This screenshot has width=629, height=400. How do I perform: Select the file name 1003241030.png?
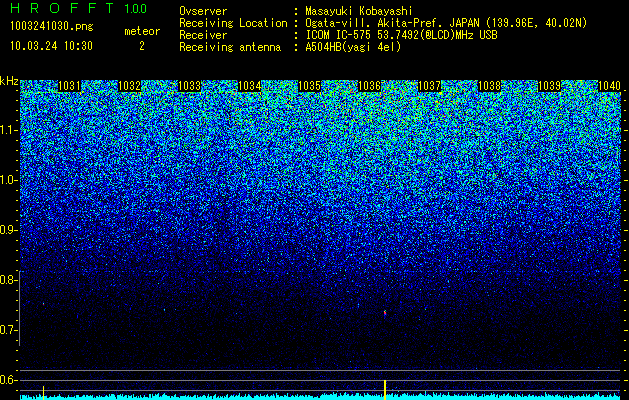(x=52, y=26)
